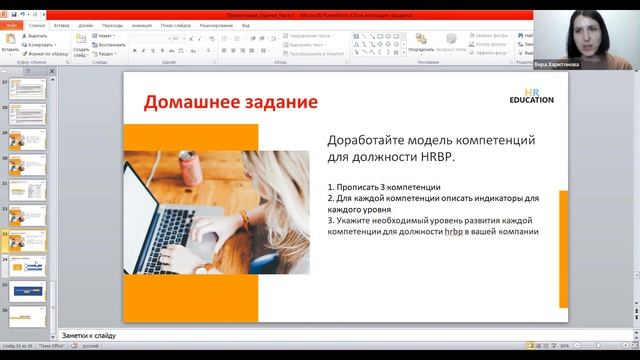
Task: Click increase font size icon
Action: pos(191,39)
